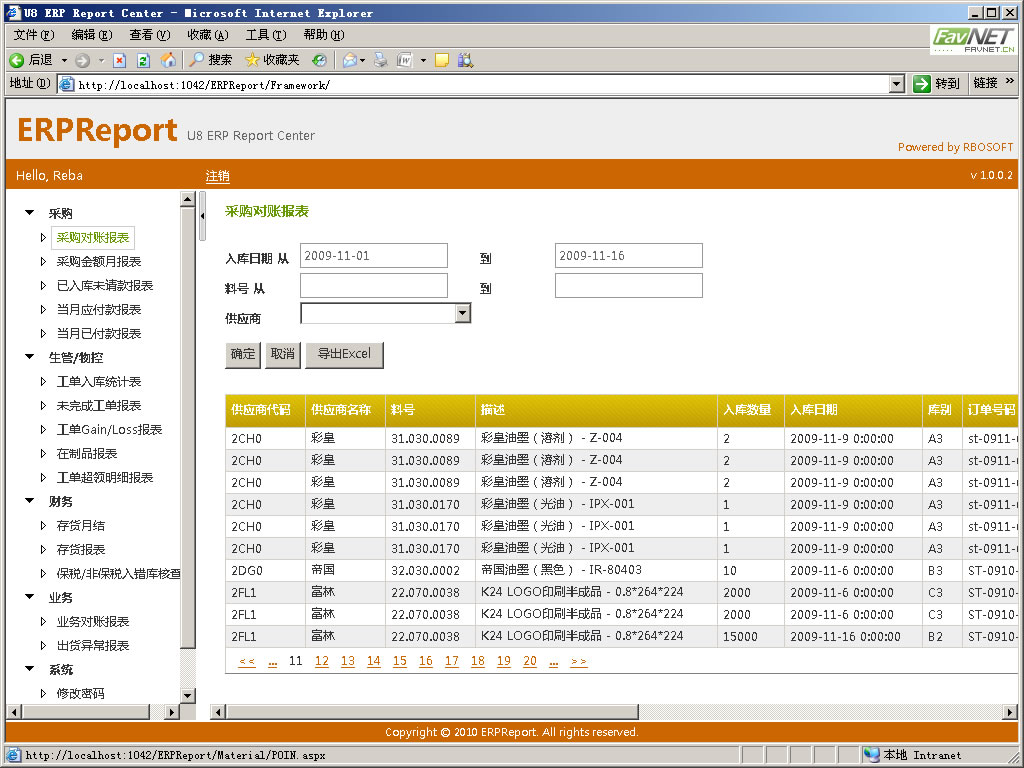The image size is (1024, 768).
Task: Open Forward button history dropdown arrow
Action: (x=101, y=61)
